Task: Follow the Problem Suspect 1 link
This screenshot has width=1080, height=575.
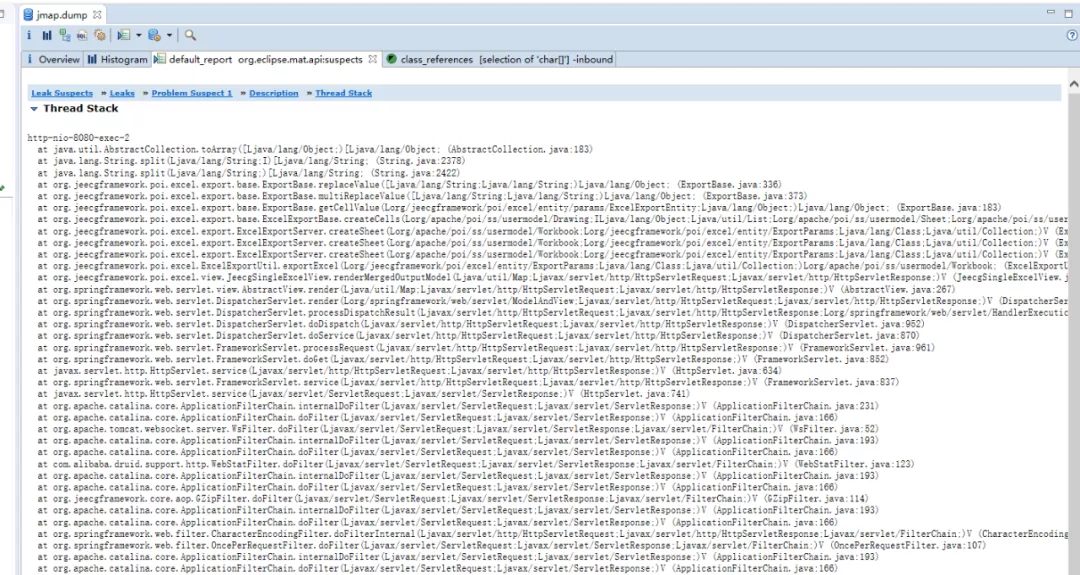Action: (x=191, y=93)
